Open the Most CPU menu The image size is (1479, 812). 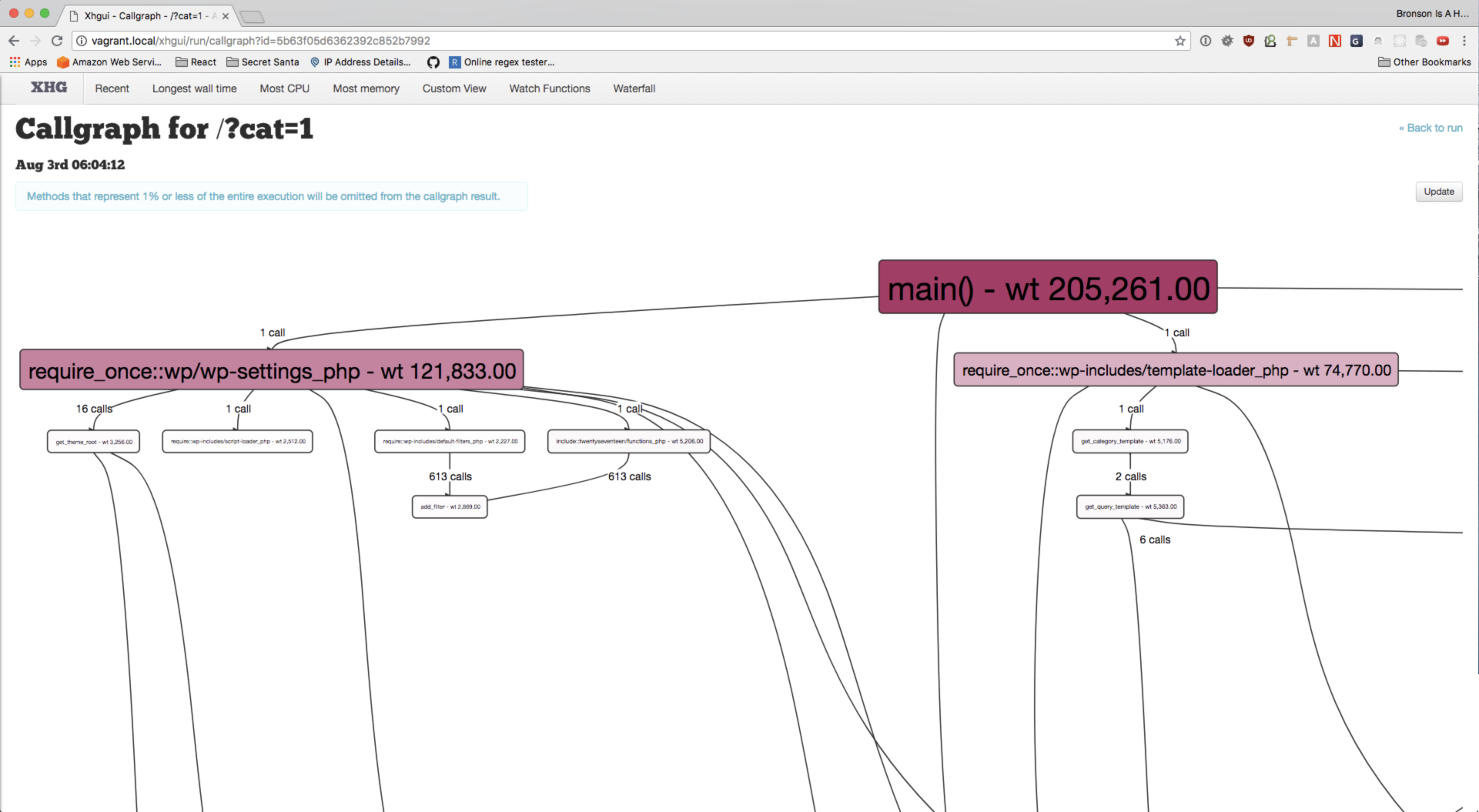pyautogui.click(x=285, y=89)
